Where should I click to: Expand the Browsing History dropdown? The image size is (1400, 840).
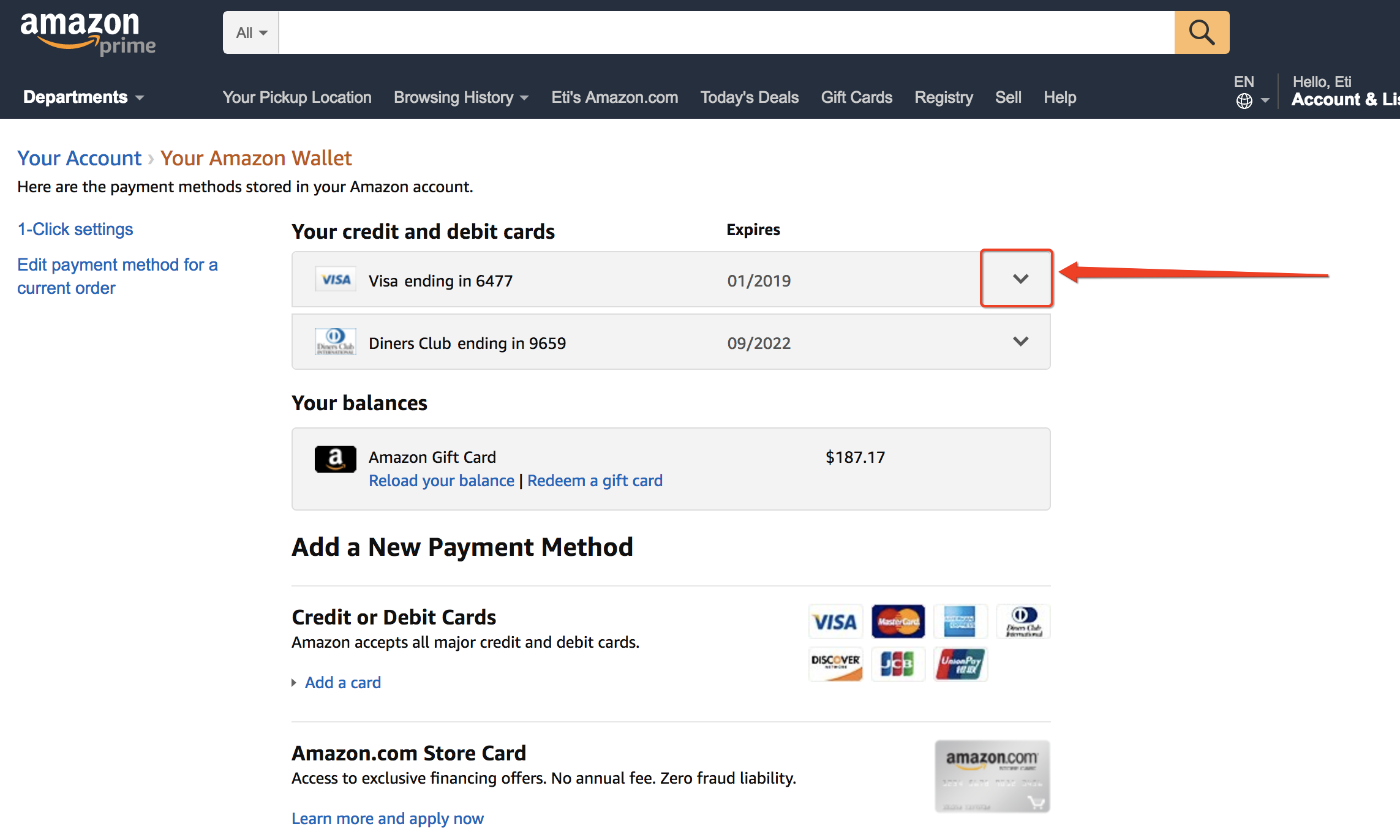[461, 97]
